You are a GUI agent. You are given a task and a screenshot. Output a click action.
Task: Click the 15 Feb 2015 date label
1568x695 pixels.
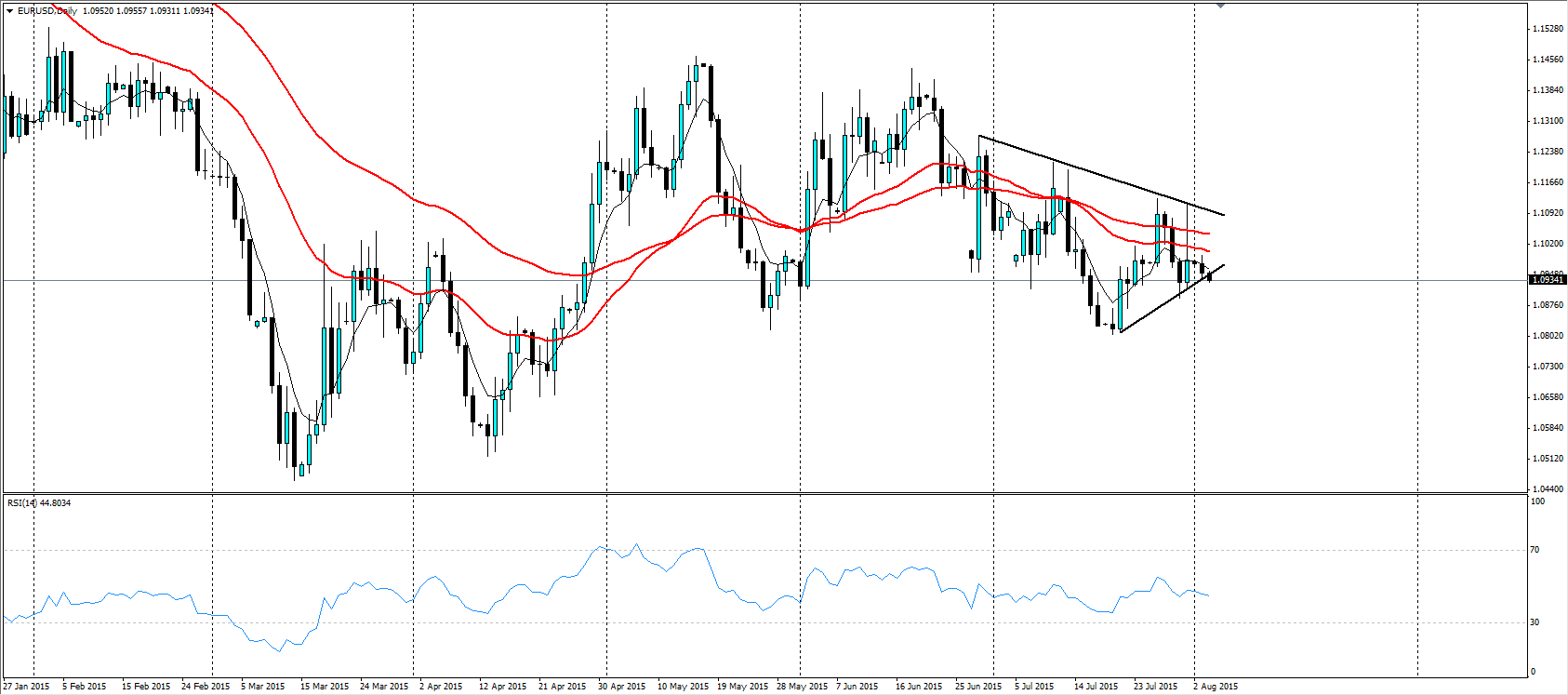[146, 687]
